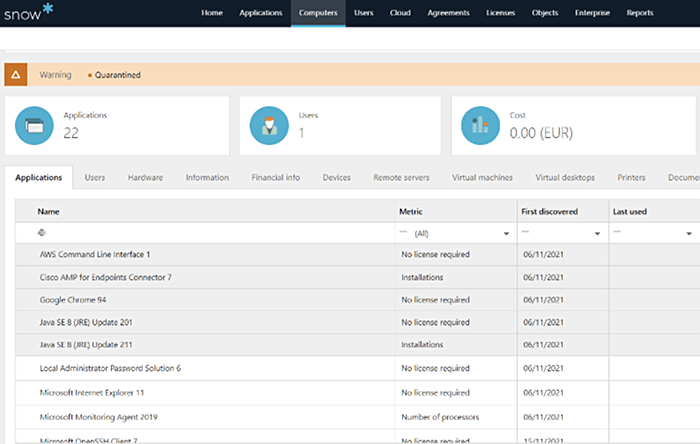Switch to the Virtual desktops tab
Viewport: 700px width, 444px height.
point(565,178)
